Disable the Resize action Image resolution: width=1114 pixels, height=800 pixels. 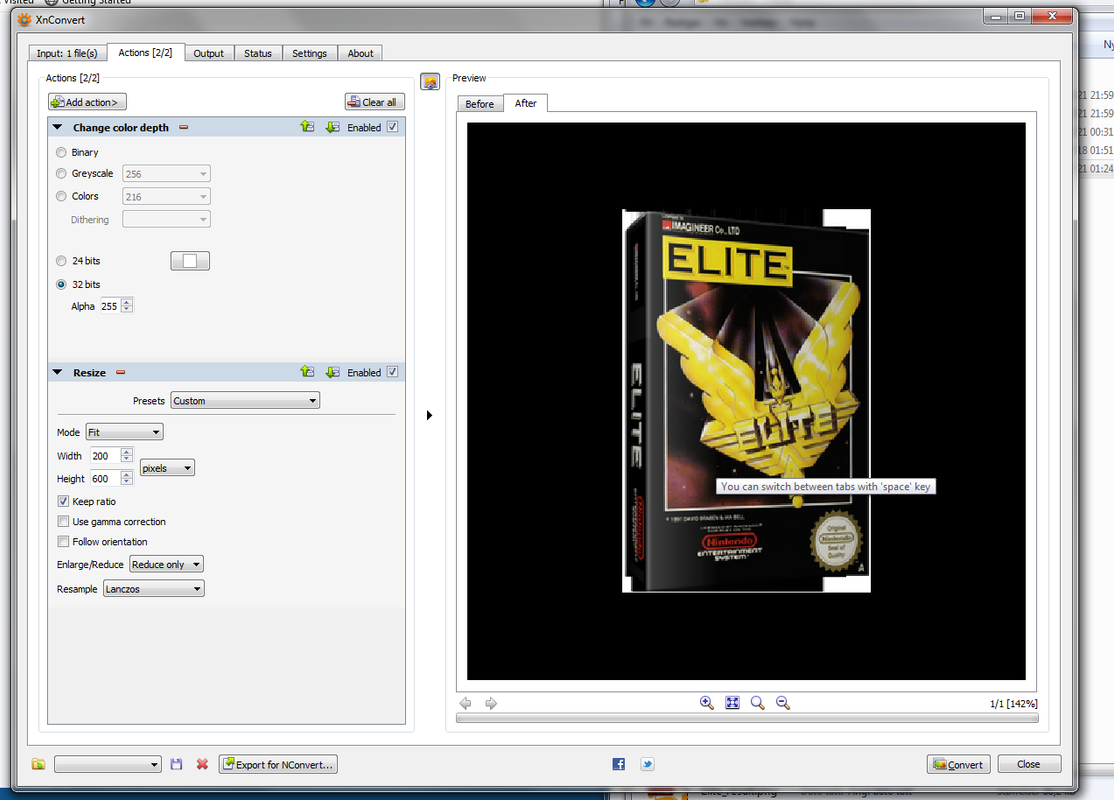pyautogui.click(x=392, y=372)
